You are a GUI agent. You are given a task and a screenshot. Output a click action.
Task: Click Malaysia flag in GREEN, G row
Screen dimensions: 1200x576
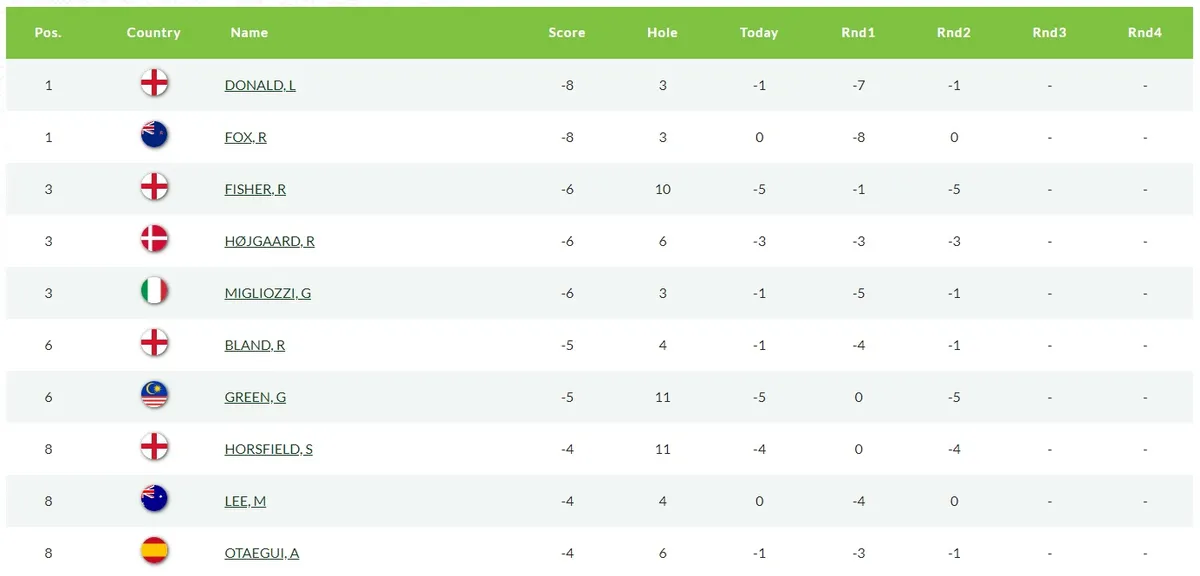(x=154, y=395)
